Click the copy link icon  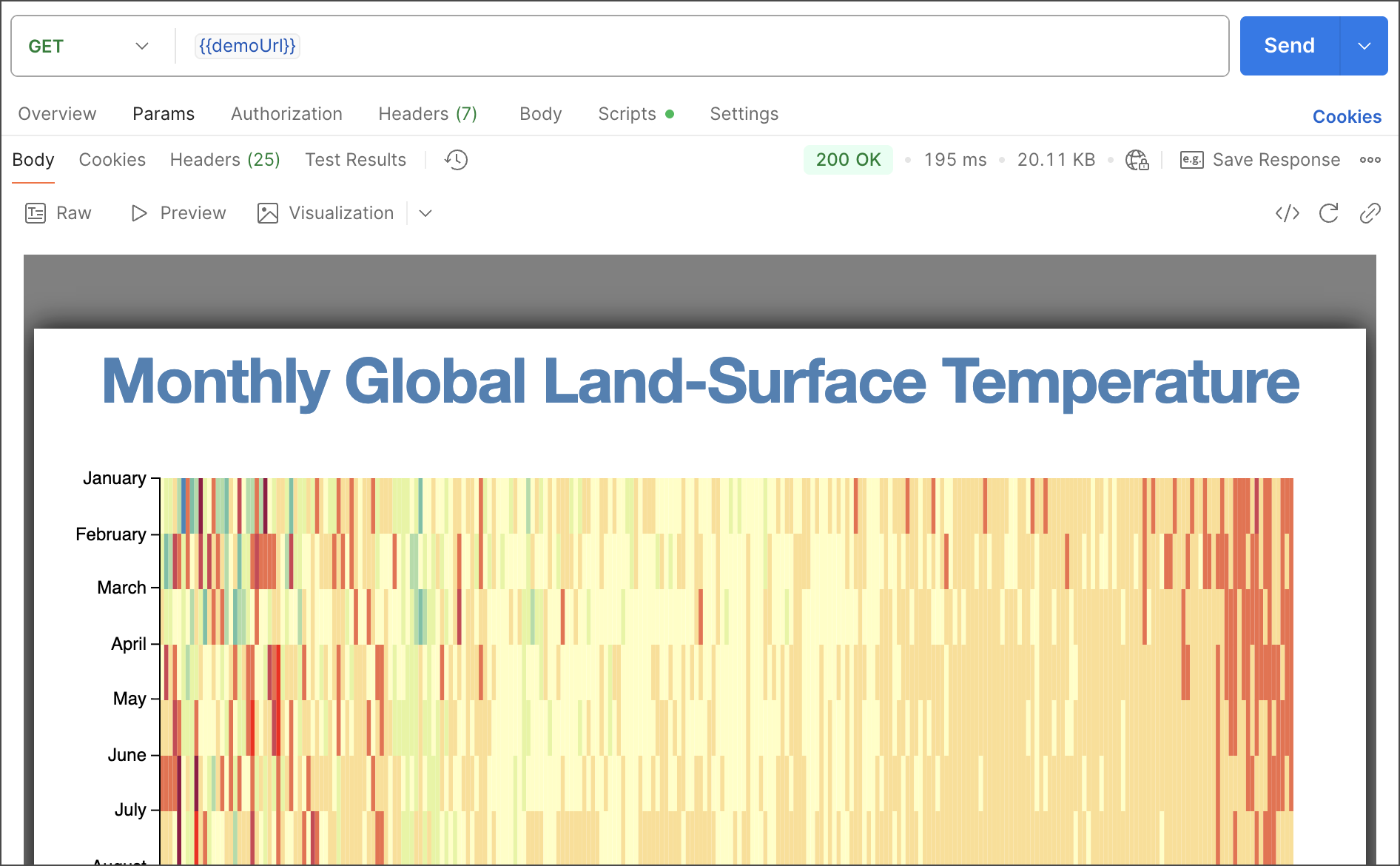[1370, 213]
